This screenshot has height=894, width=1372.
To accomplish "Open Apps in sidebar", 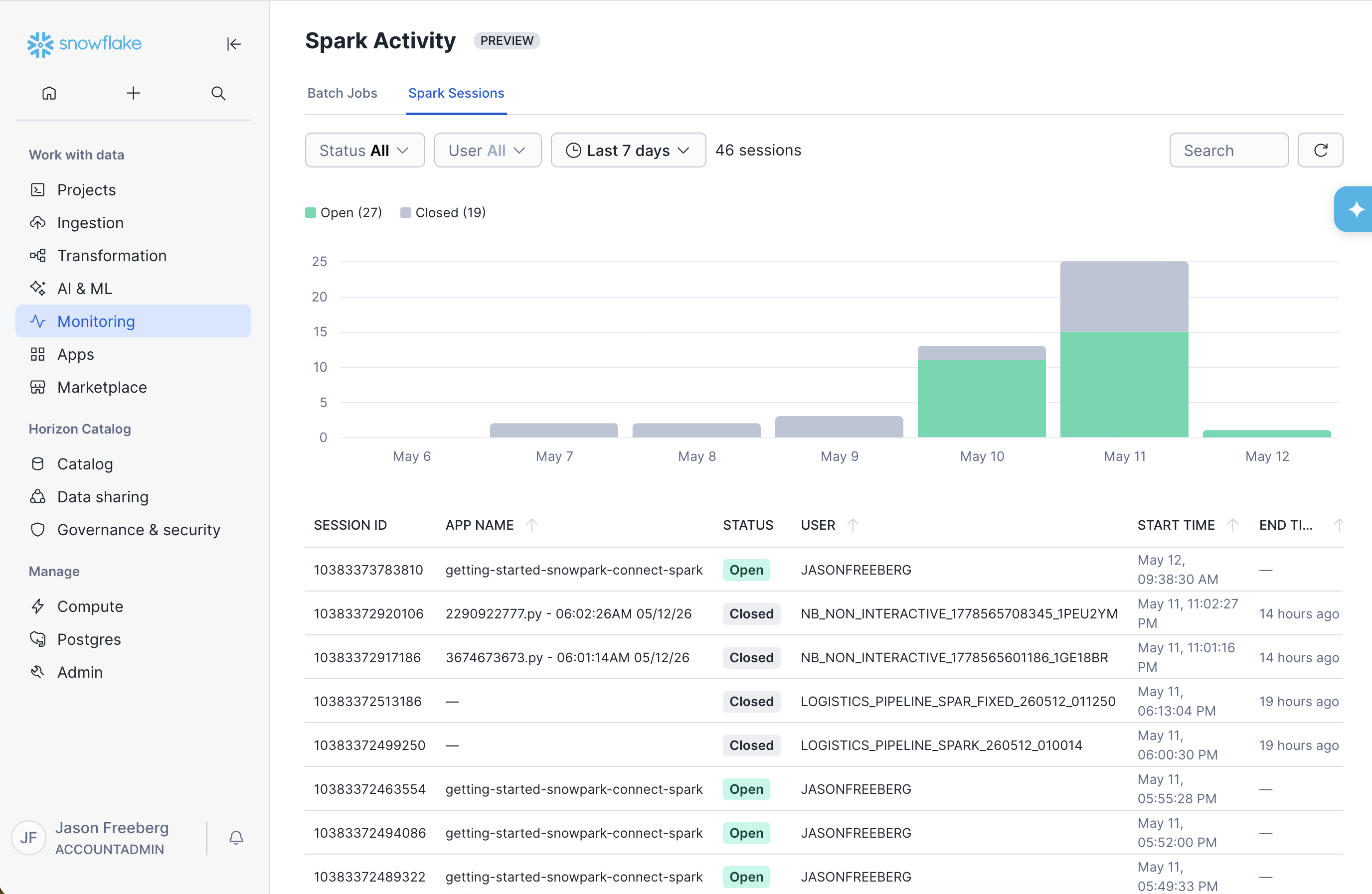I will tap(133, 354).
